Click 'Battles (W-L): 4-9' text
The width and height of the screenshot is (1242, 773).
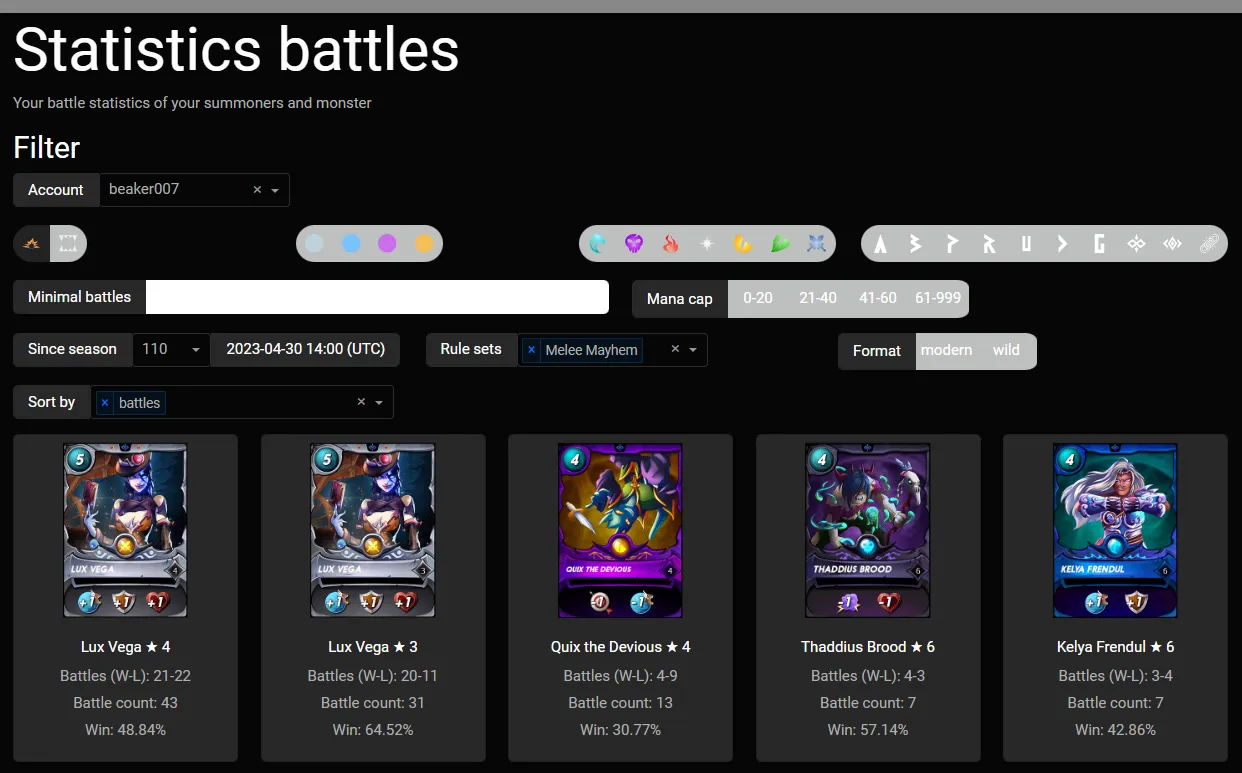620,675
